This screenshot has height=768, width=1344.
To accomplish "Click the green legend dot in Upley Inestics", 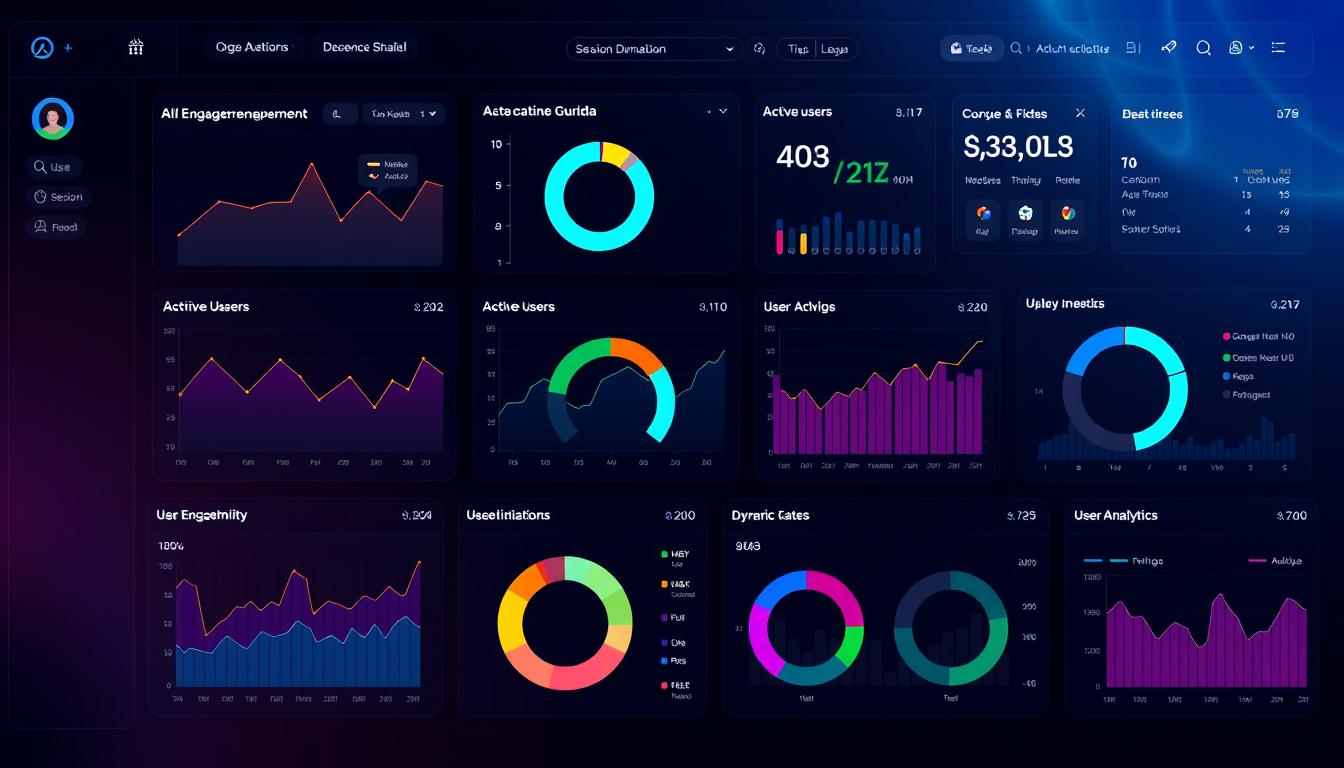I will click(x=1227, y=357).
